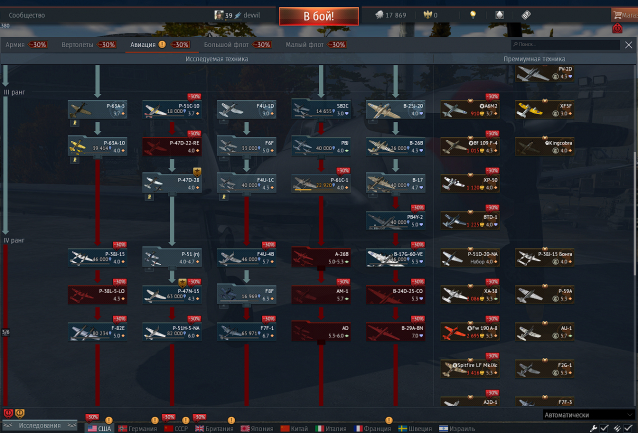Expand the F6F aircraft group
The width and height of the screenshot is (638, 433).
pyautogui.click(x=247, y=147)
